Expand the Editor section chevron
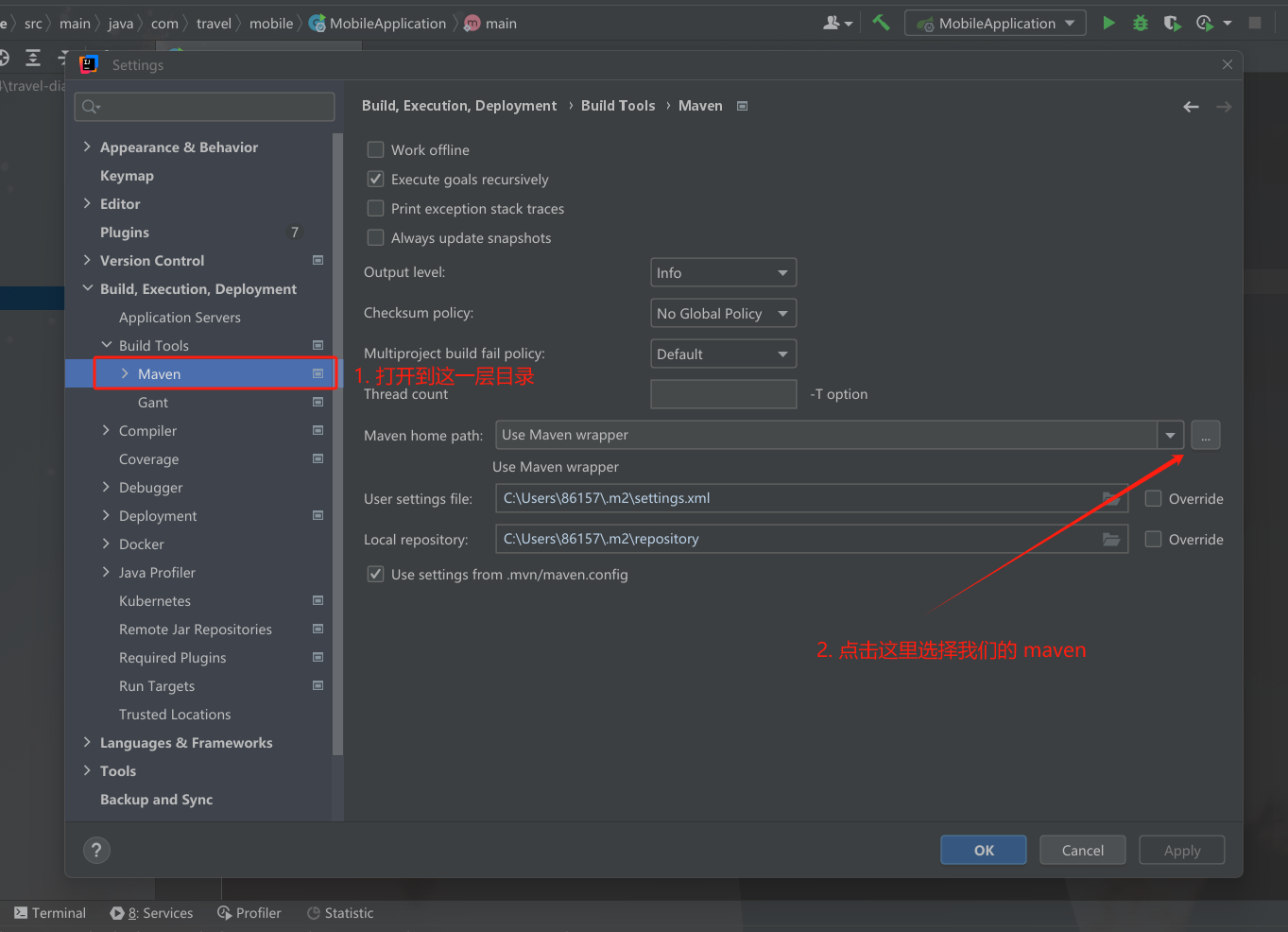Viewport: 1288px width, 932px height. point(87,203)
